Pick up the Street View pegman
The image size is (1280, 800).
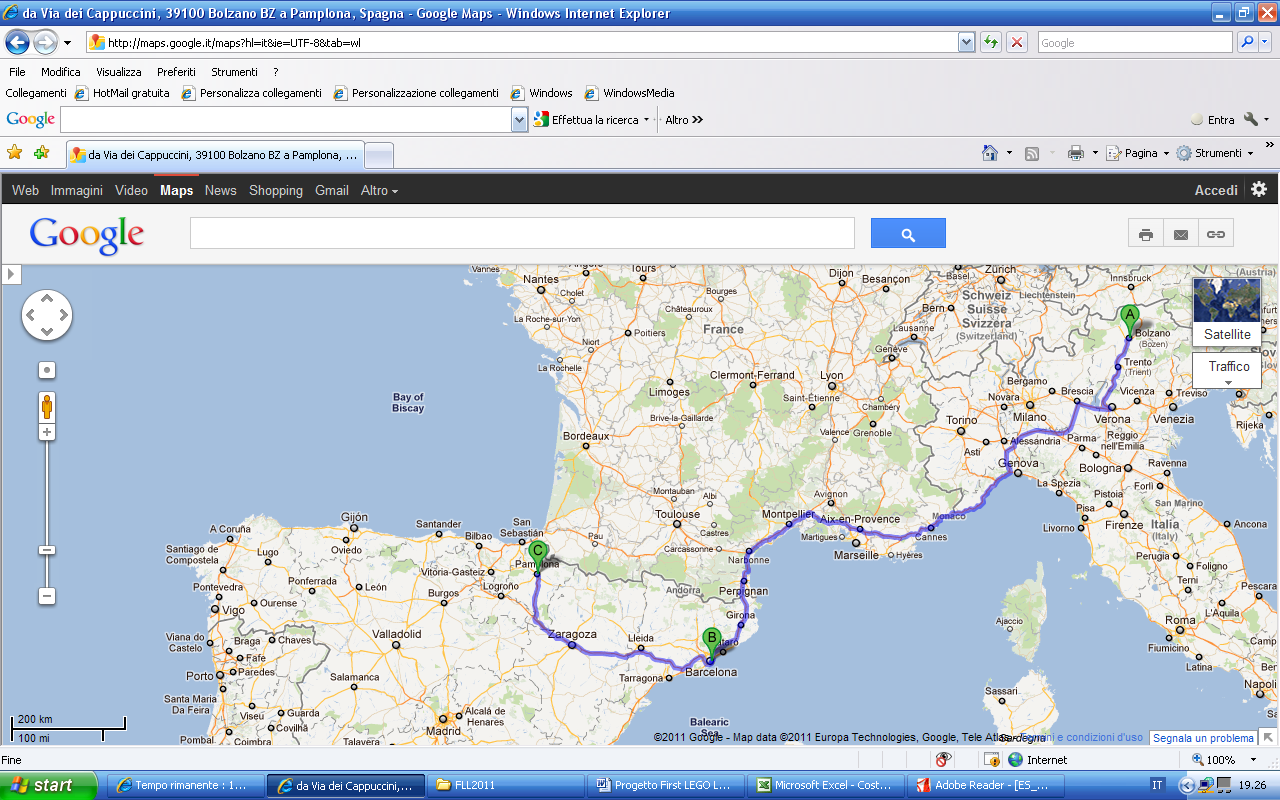pyautogui.click(x=47, y=407)
